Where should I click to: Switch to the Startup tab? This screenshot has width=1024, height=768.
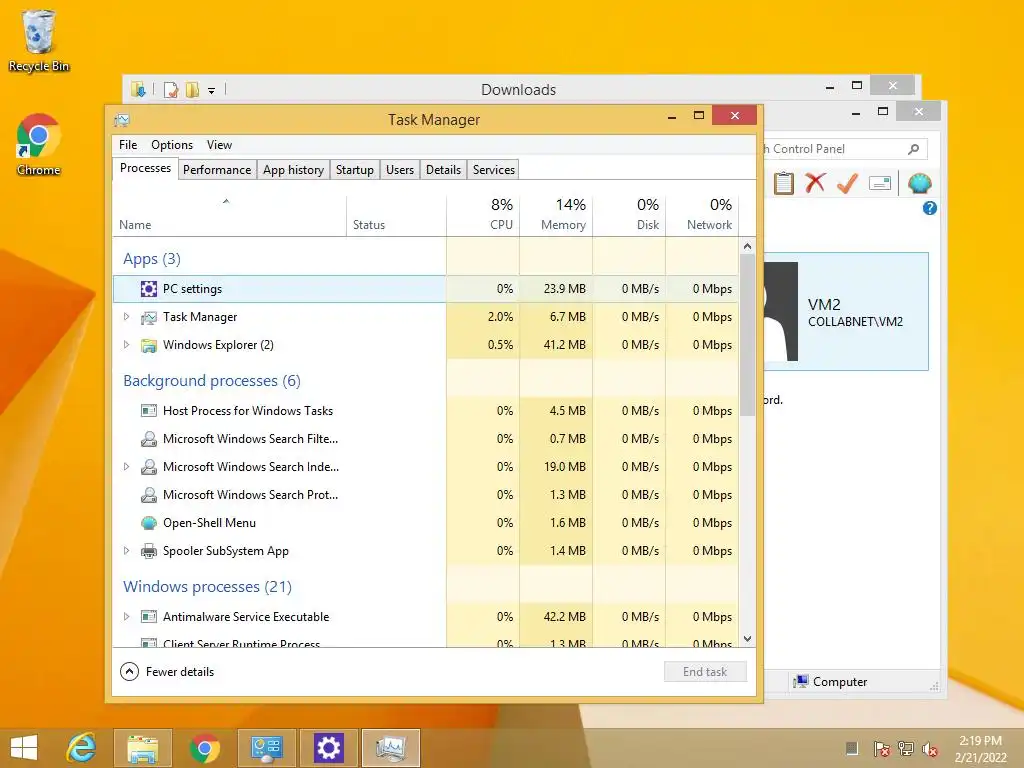tap(355, 170)
